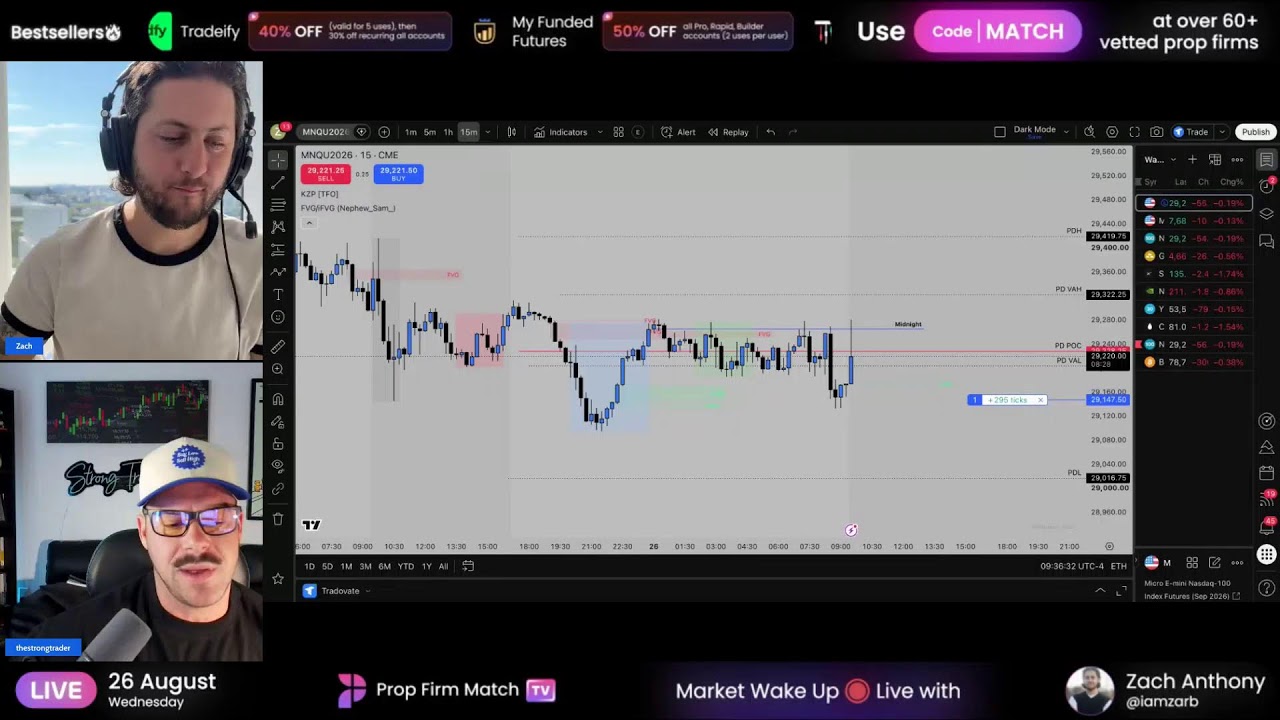Select the text annotation tool
This screenshot has height=720, width=1280.
point(278,295)
